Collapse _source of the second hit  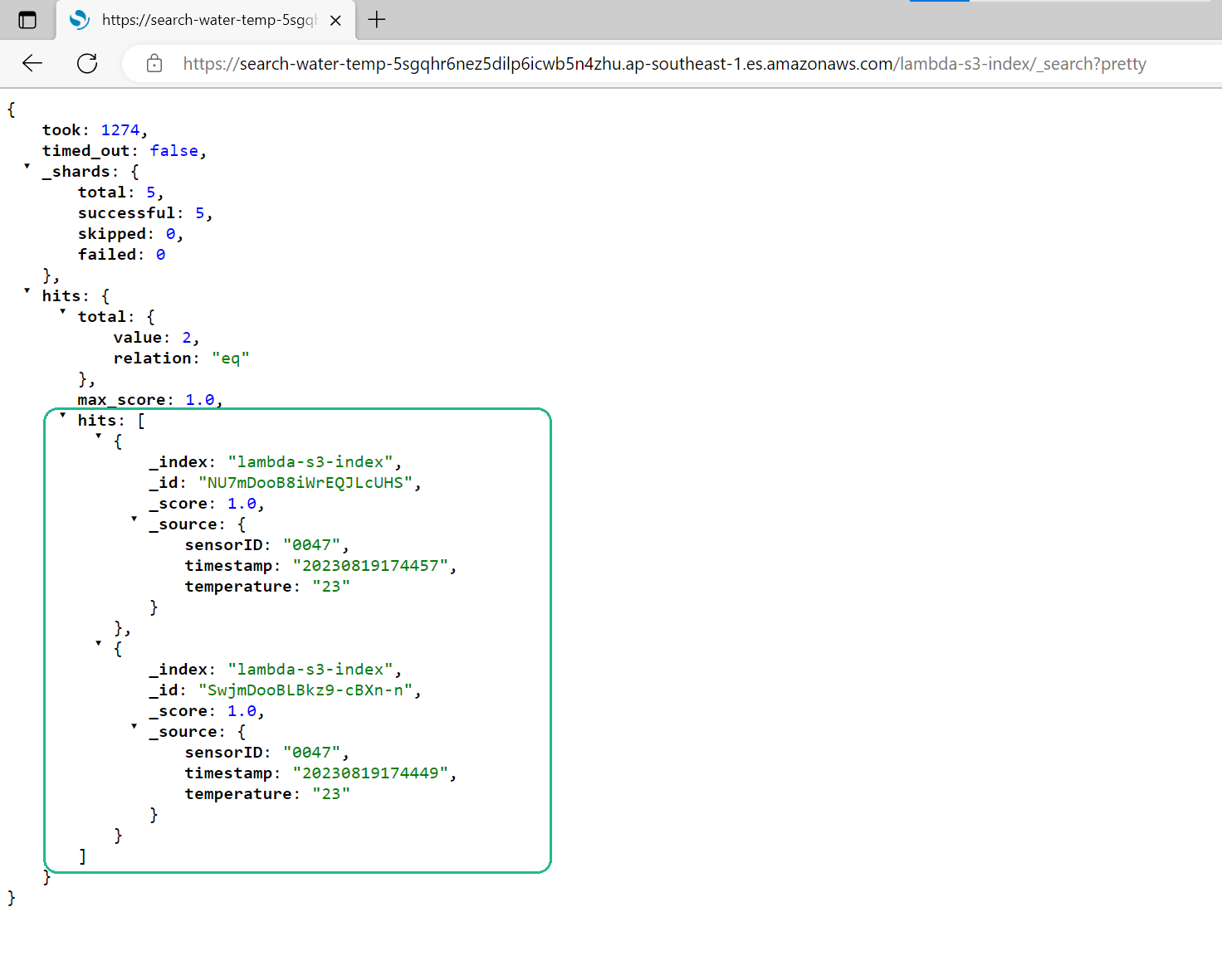(x=134, y=727)
